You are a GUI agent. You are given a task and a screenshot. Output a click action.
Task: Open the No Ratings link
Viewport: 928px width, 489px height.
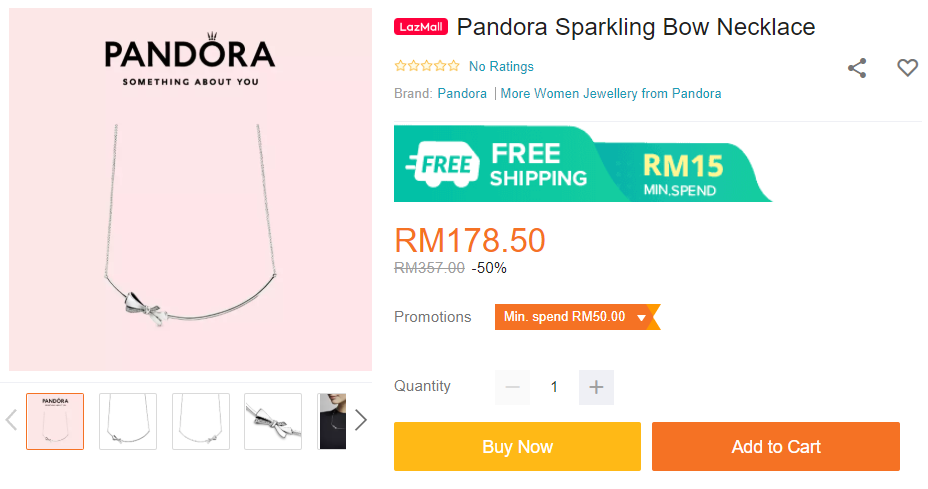click(501, 67)
